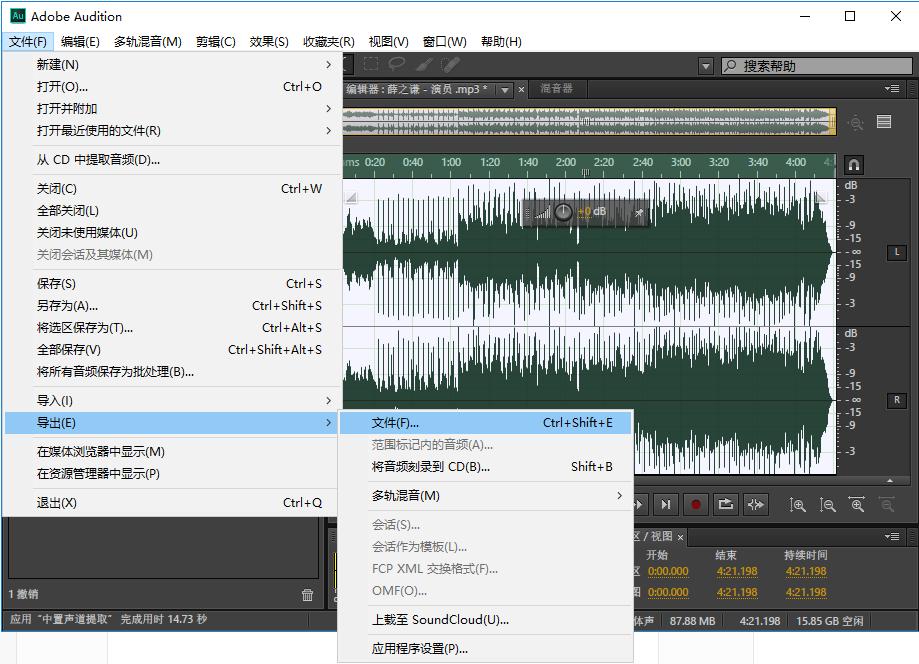Toggle the right channel R button
The image size is (919, 664).
895,400
